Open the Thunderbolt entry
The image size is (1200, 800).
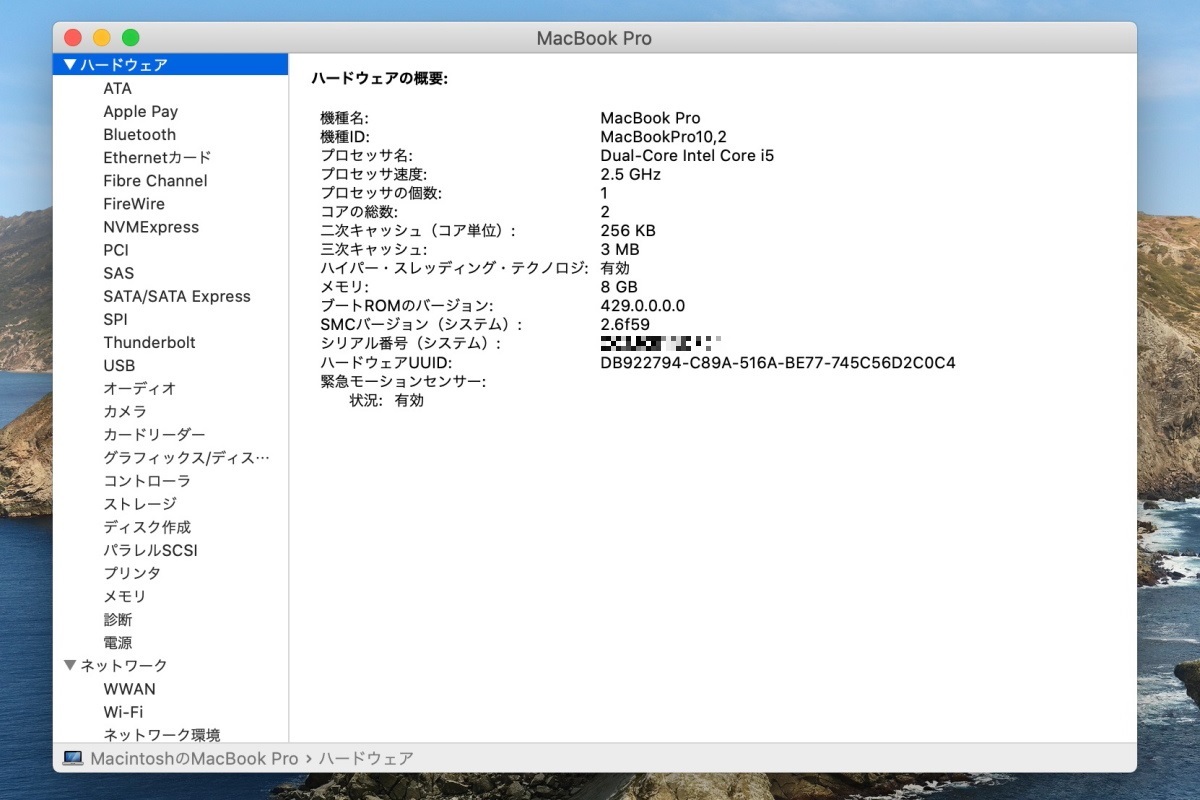[149, 342]
